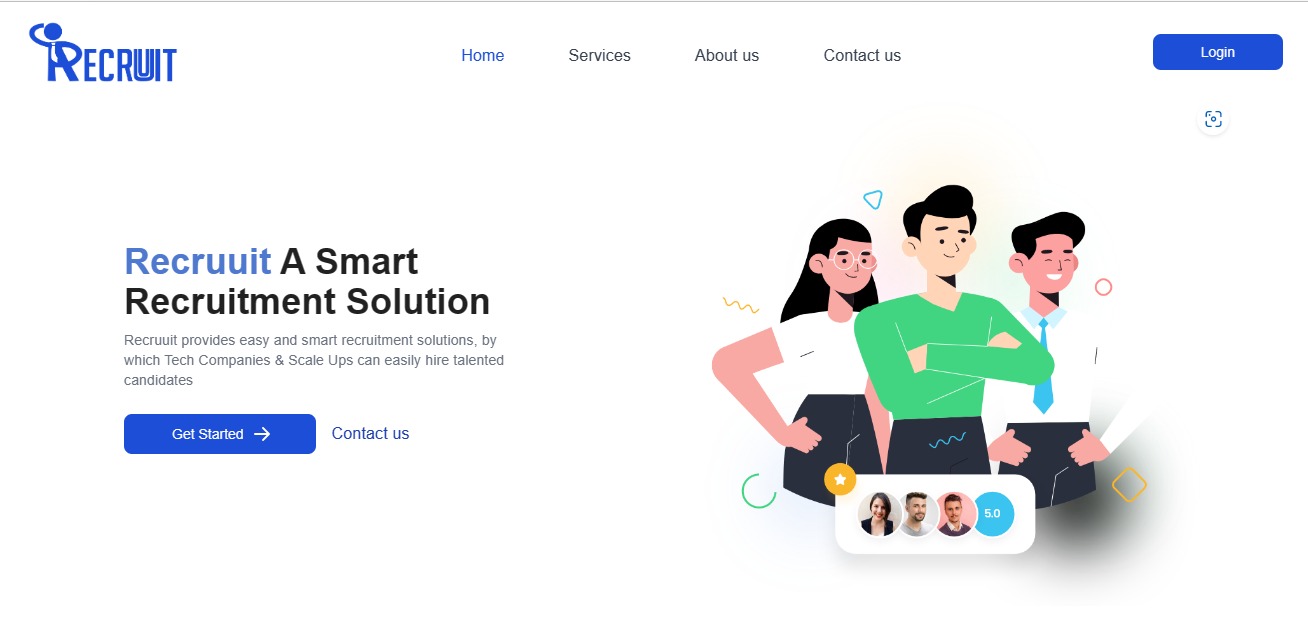Follow the Contact us link beside Get Started
Image resolution: width=1308 pixels, height=618 pixels.
tap(370, 434)
